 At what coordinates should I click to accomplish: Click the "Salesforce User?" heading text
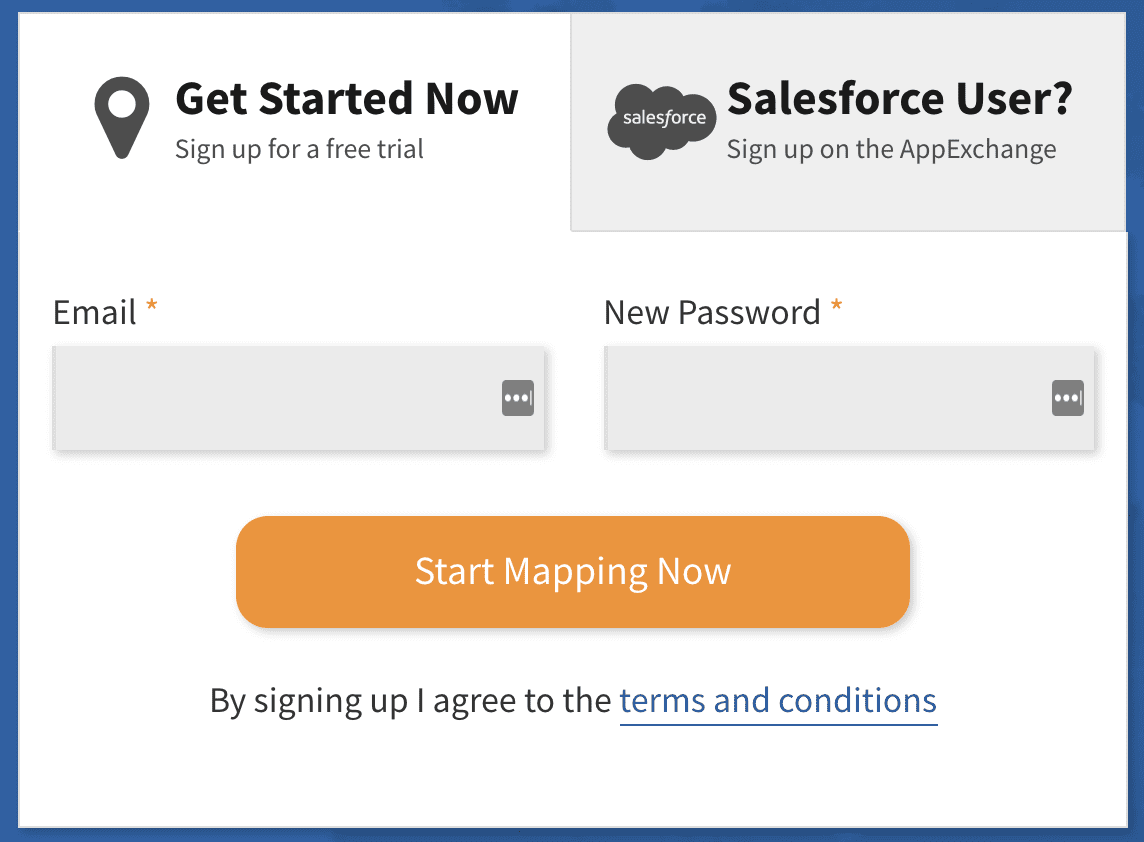click(x=899, y=99)
